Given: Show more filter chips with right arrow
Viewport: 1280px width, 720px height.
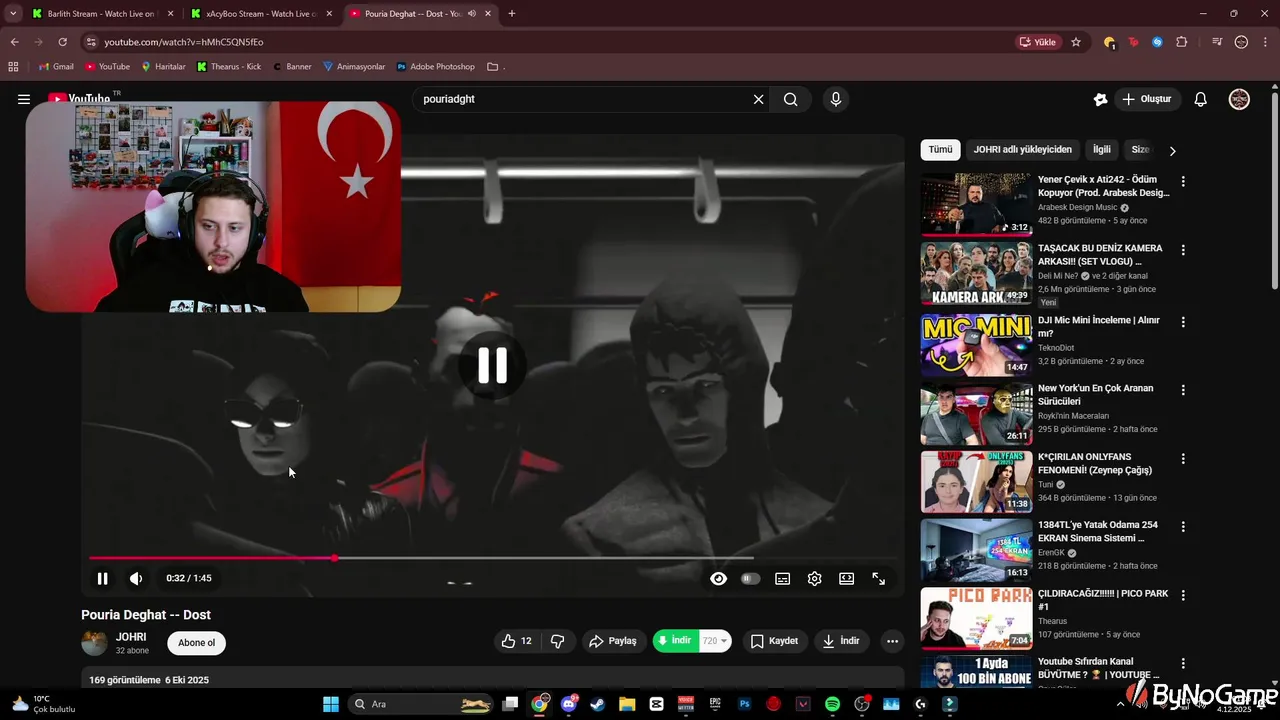Looking at the screenshot, I should coord(1172,151).
